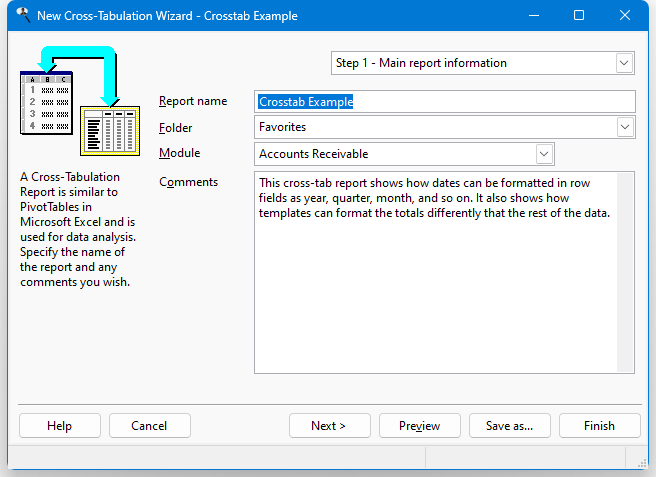This screenshot has width=656, height=477.
Task: Click the Report name text field
Action: (445, 102)
